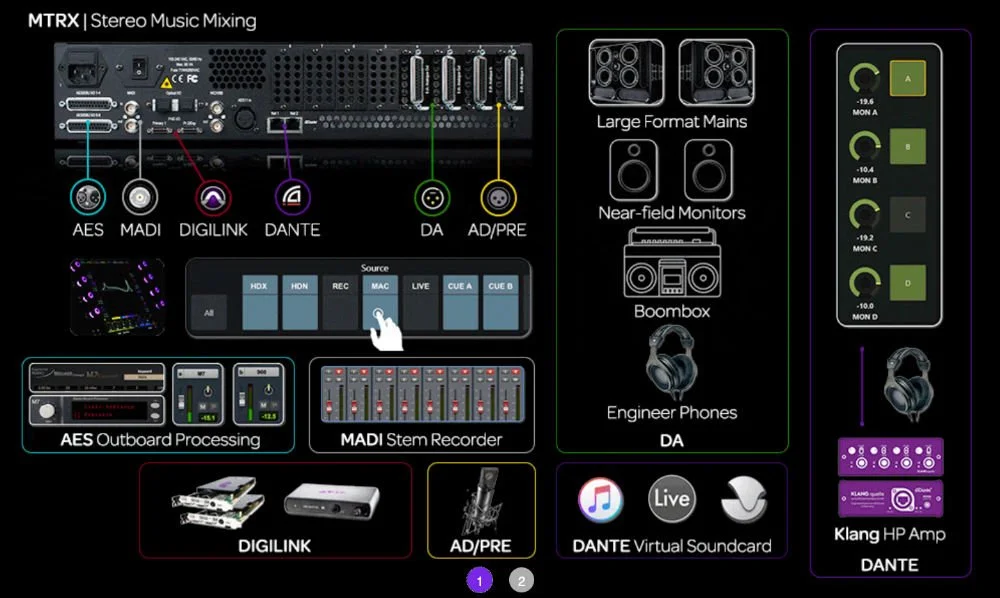Click the Engineer Phones label
The height and width of the screenshot is (598, 1000).
coord(672,412)
